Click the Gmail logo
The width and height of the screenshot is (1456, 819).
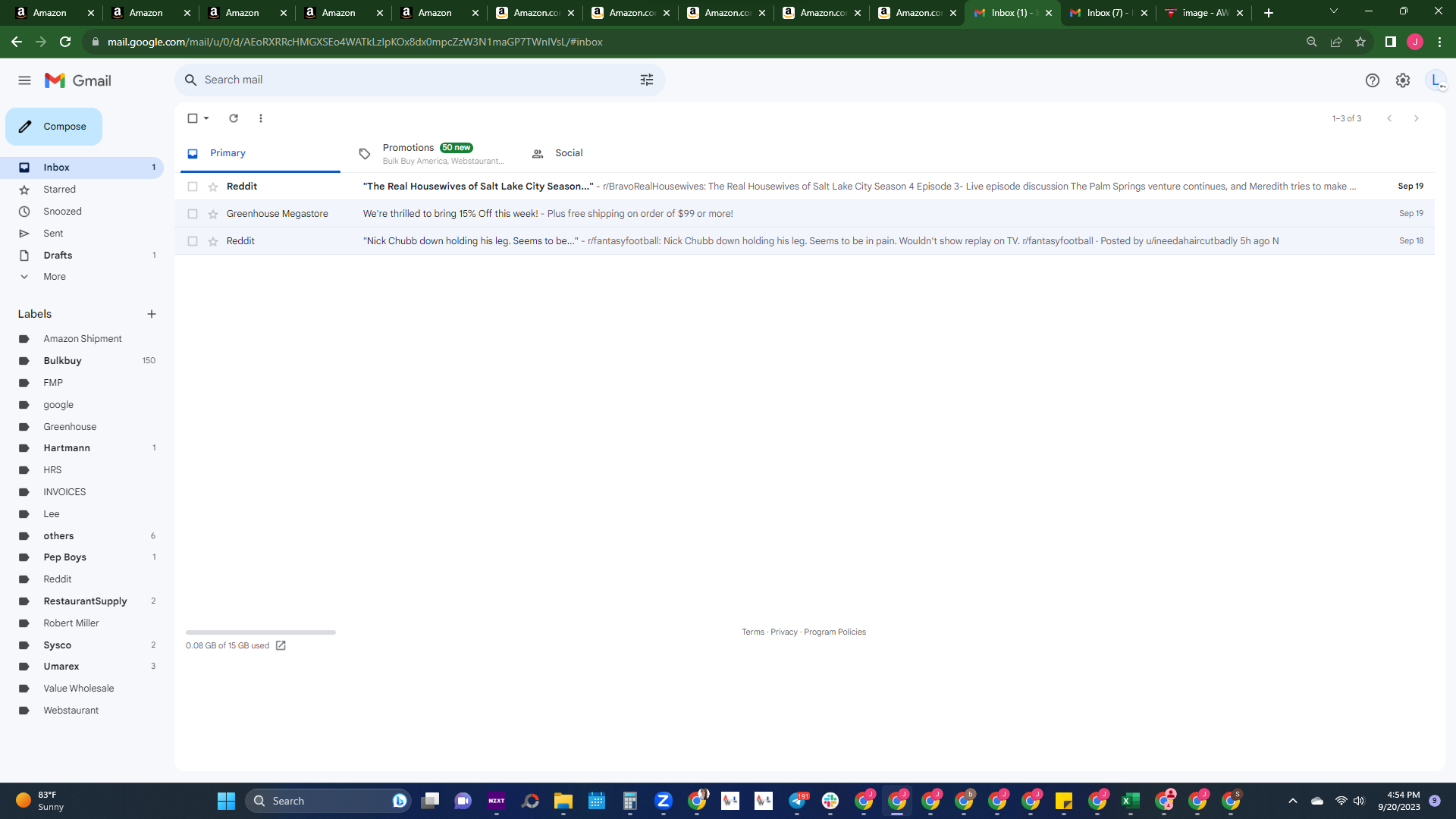(78, 80)
